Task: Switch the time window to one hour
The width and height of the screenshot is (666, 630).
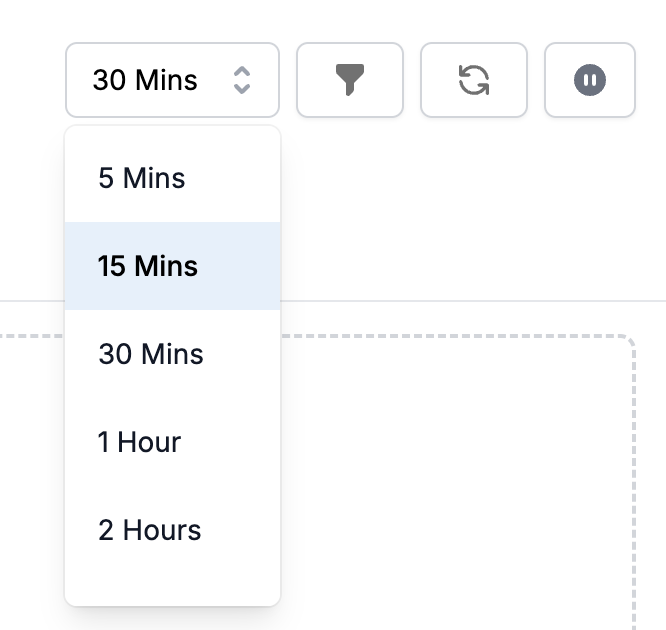Action: [172, 442]
